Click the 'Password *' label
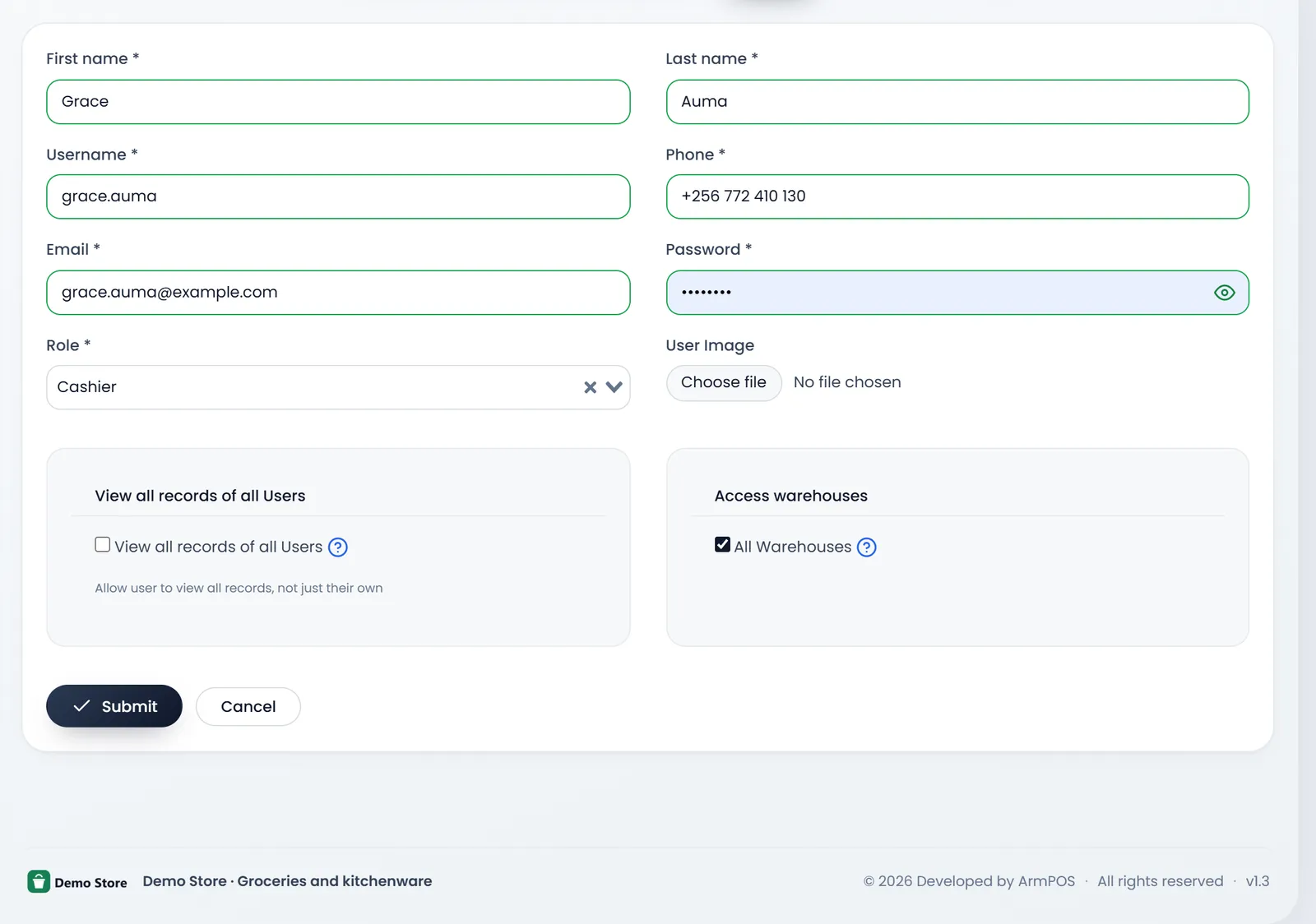This screenshot has height=924, width=1316. (x=708, y=249)
